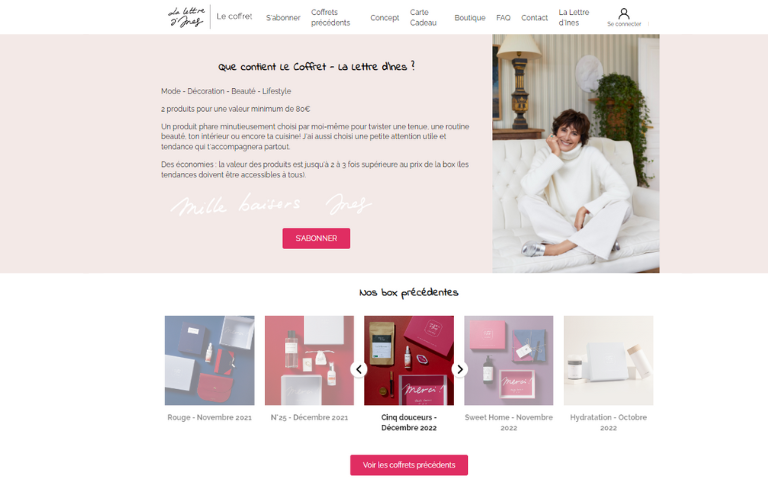Select the Rouge - Novembre 2021 box thumbnail
The image size is (768, 480).
[210, 360]
